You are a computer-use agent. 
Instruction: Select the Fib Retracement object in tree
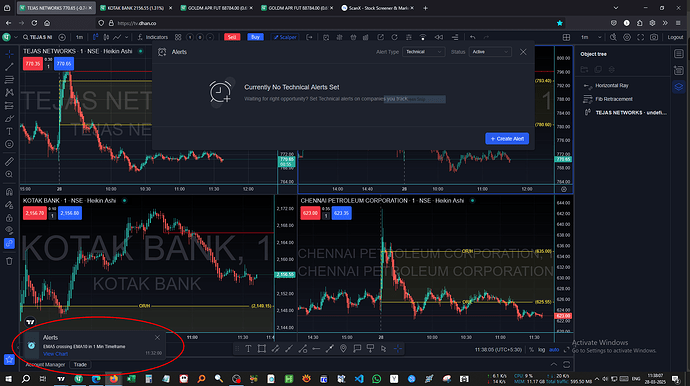click(613, 99)
